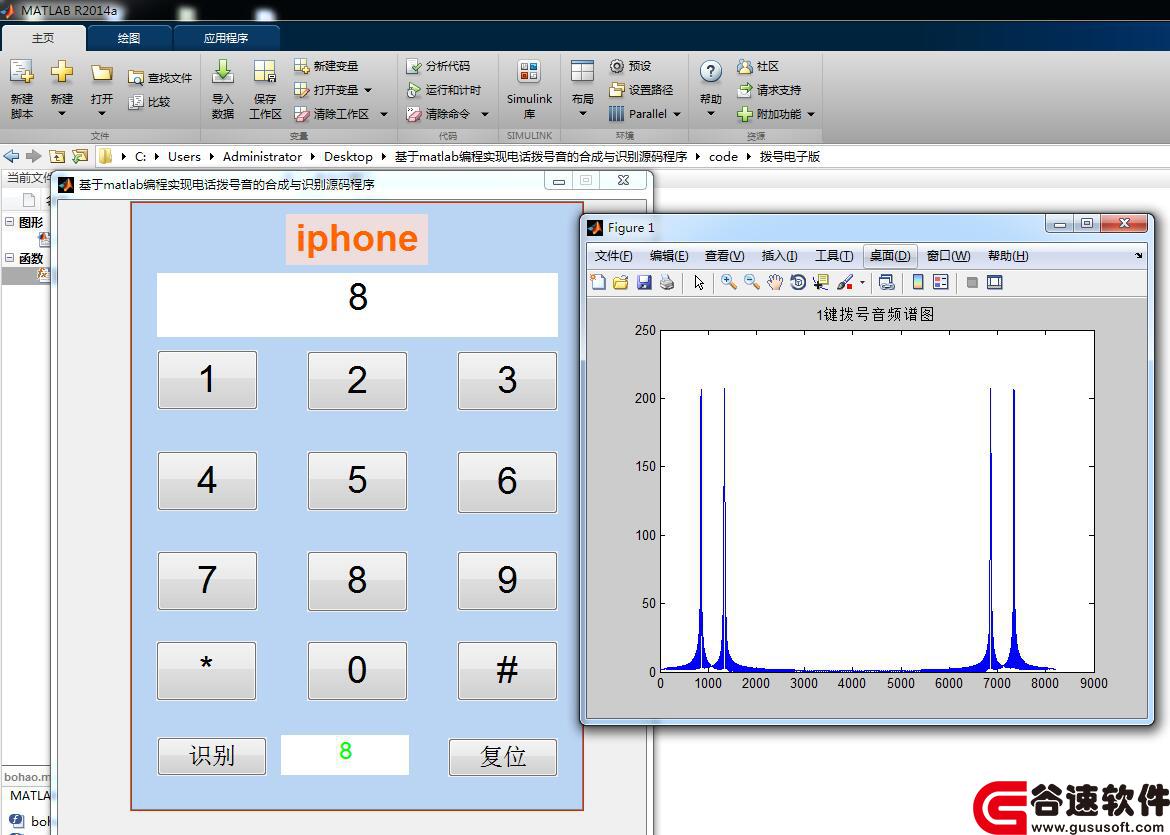Screen dimensions: 1170x835
Task: Select Zoom Out tool in Figure 1
Action: [752, 282]
